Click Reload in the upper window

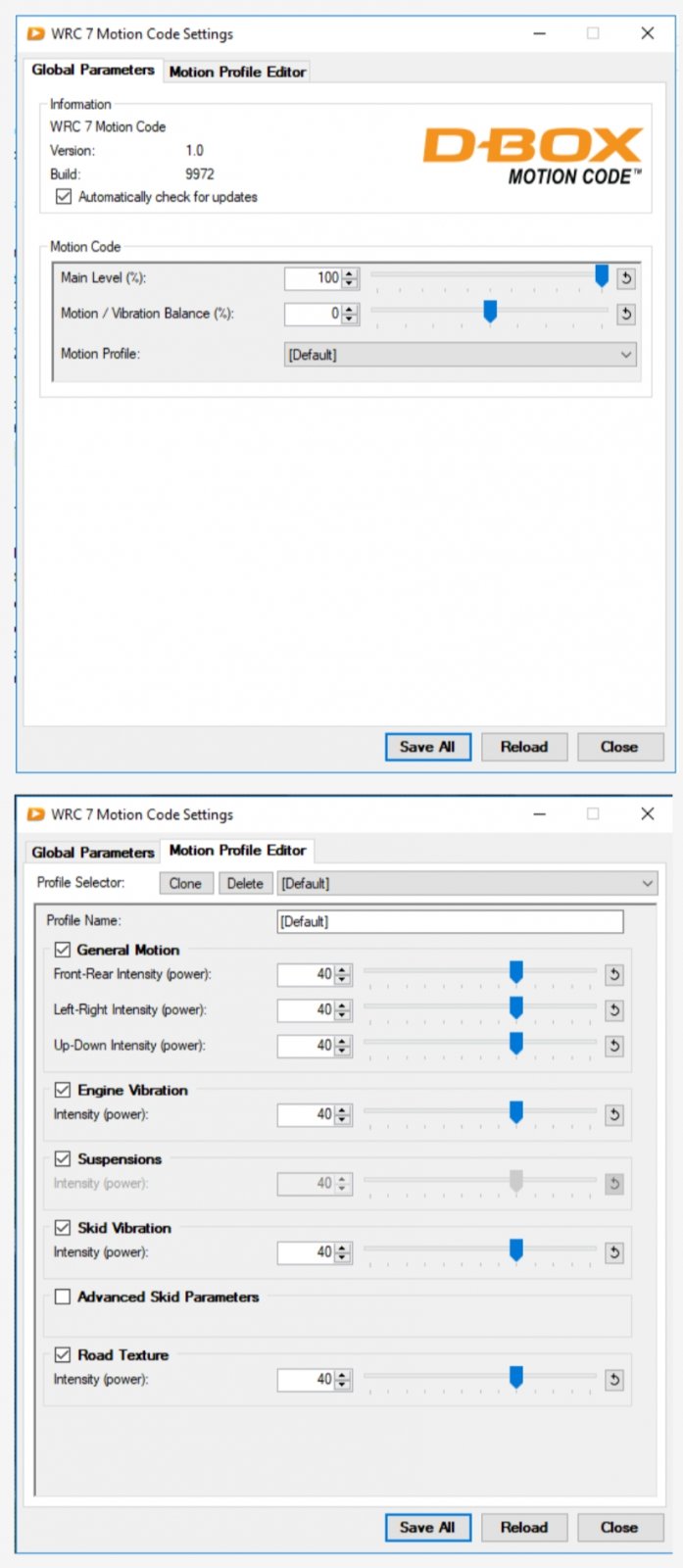coord(524,747)
